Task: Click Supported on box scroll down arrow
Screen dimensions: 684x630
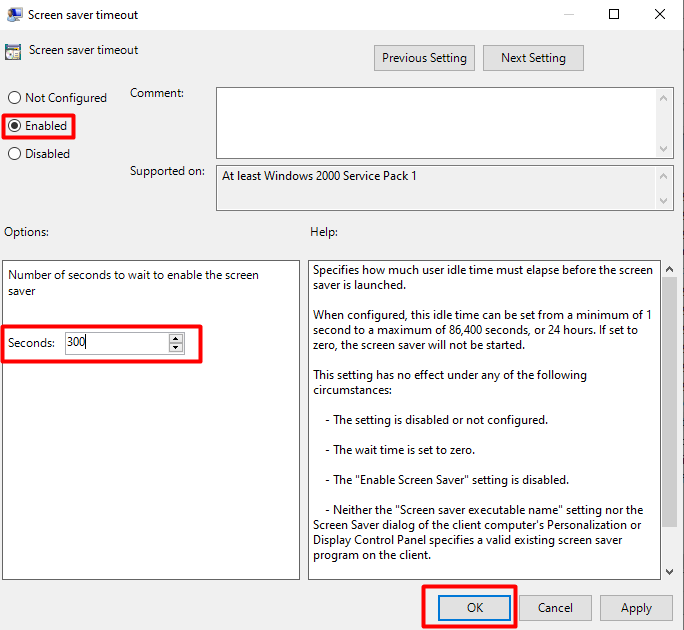Action: 665,202
